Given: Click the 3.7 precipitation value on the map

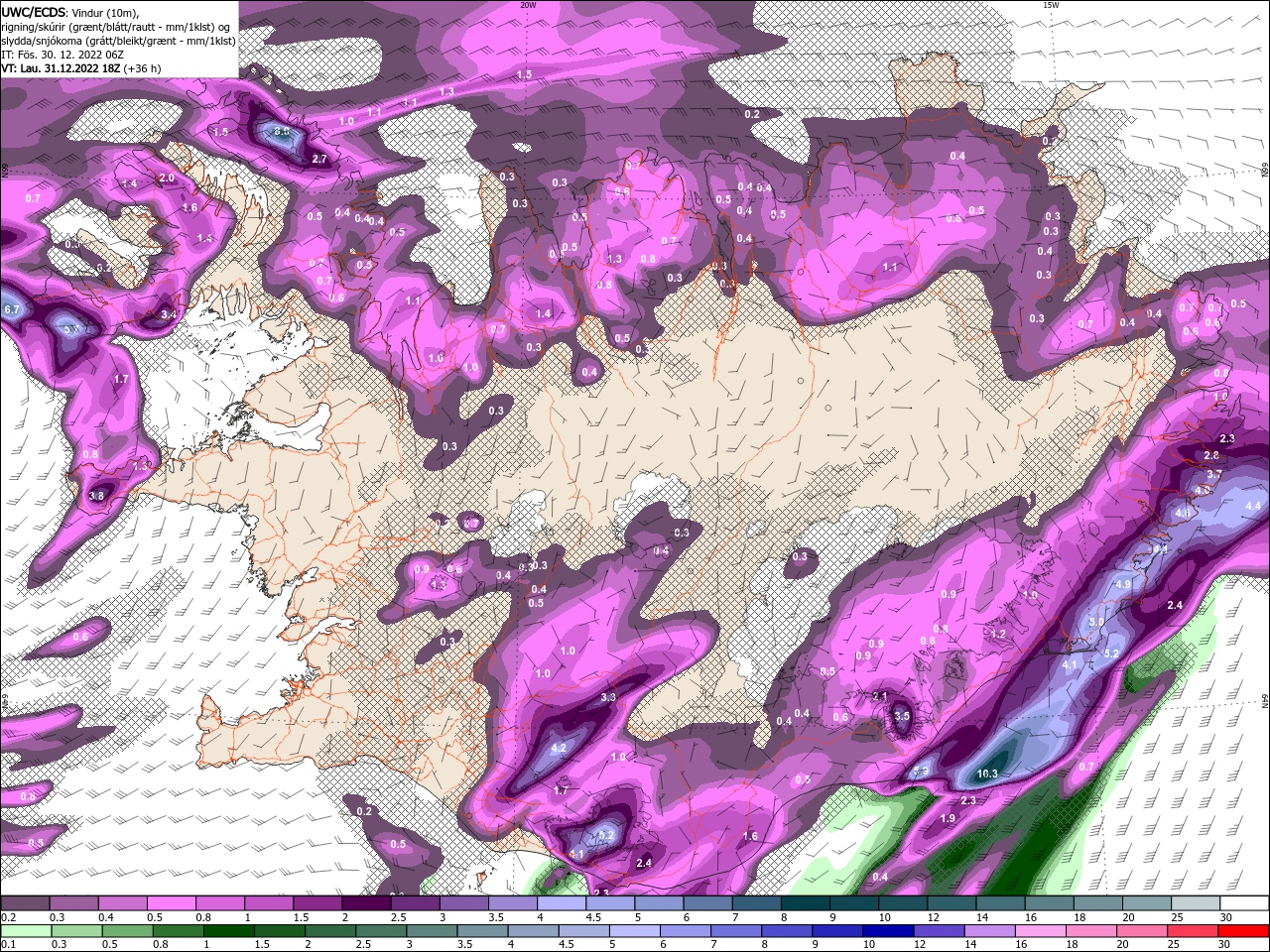Looking at the screenshot, I should point(1213,474).
